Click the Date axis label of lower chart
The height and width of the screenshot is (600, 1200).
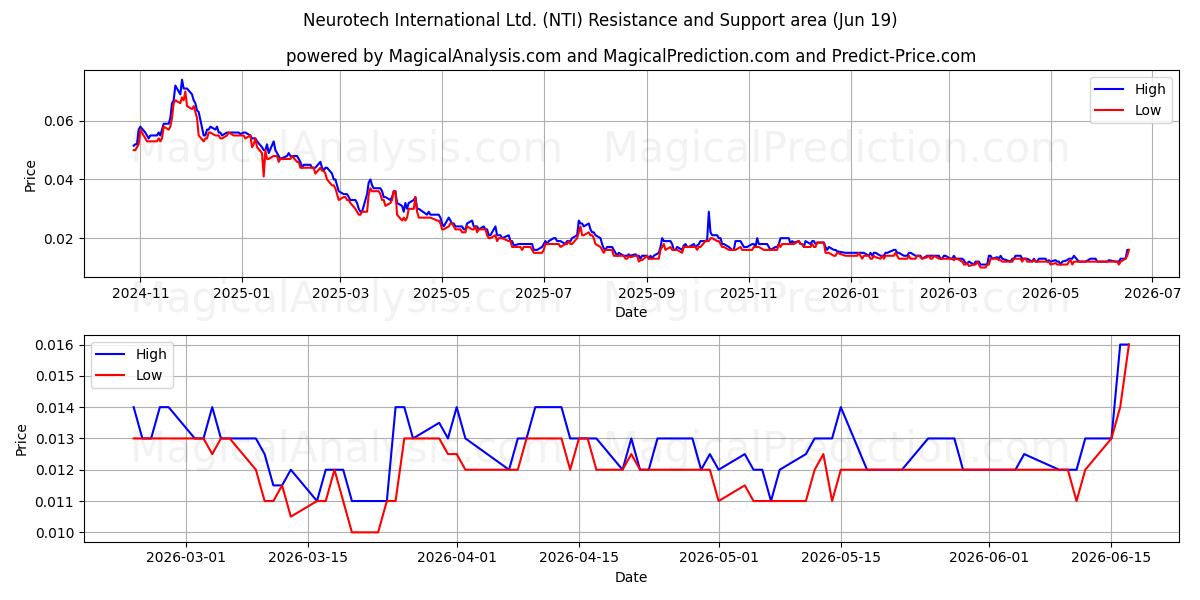631,577
